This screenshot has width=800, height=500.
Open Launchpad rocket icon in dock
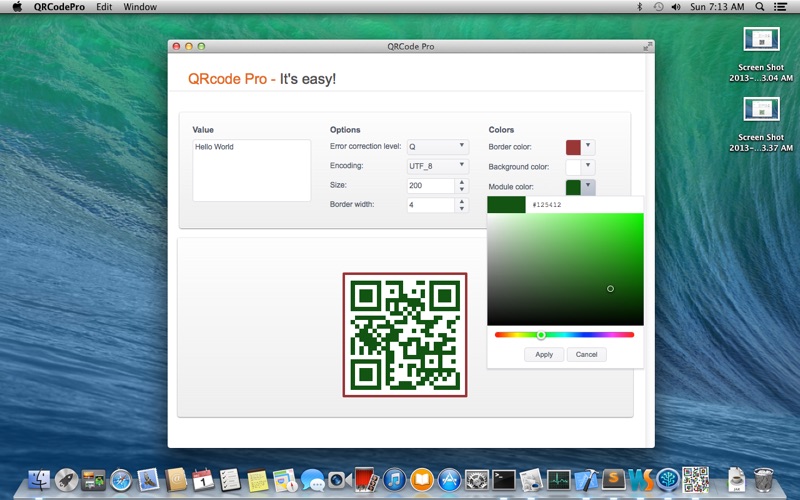pyautogui.click(x=67, y=480)
